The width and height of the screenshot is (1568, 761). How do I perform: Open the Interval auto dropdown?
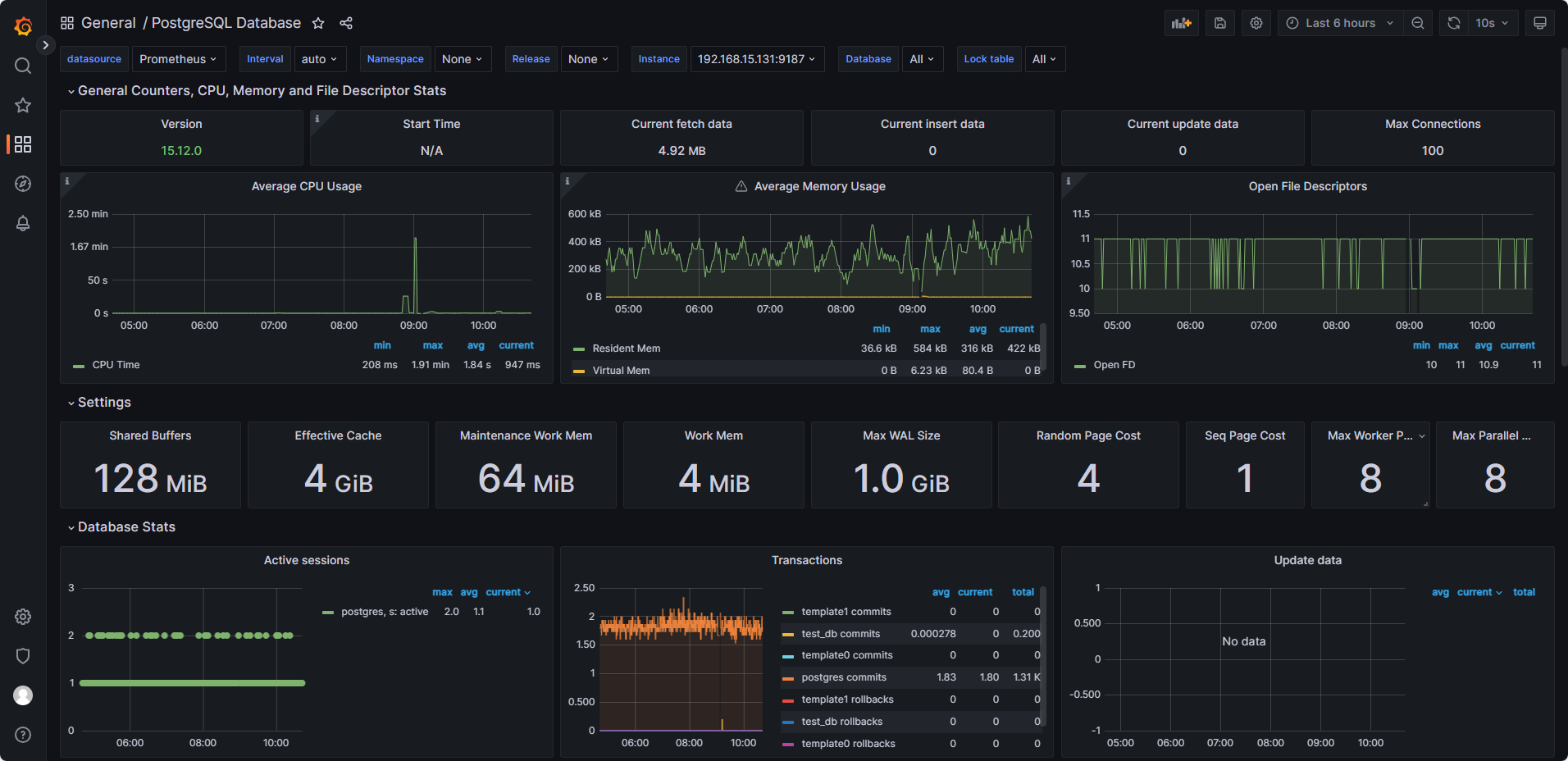tap(320, 59)
